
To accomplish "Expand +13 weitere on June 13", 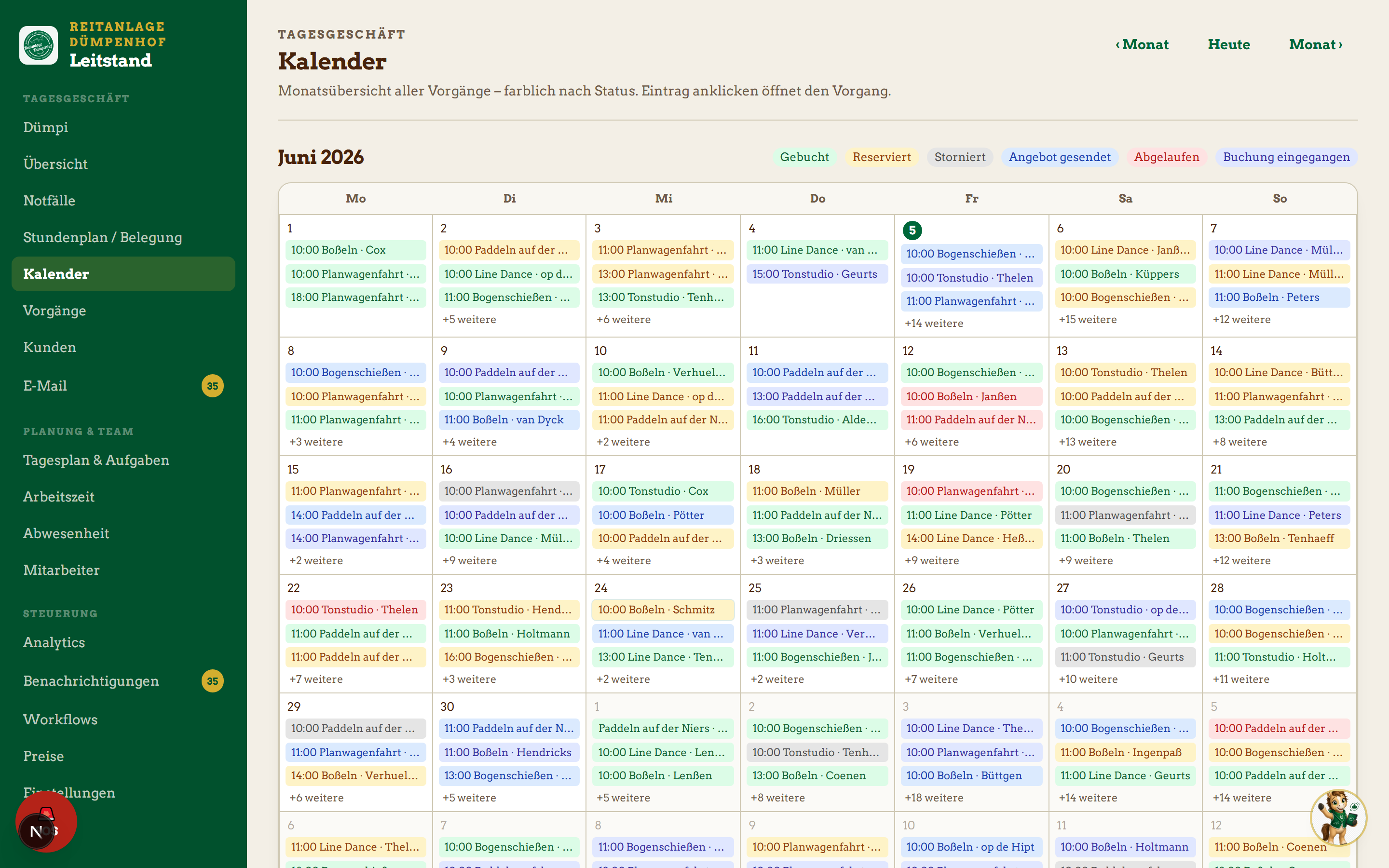I will [x=1088, y=442].
